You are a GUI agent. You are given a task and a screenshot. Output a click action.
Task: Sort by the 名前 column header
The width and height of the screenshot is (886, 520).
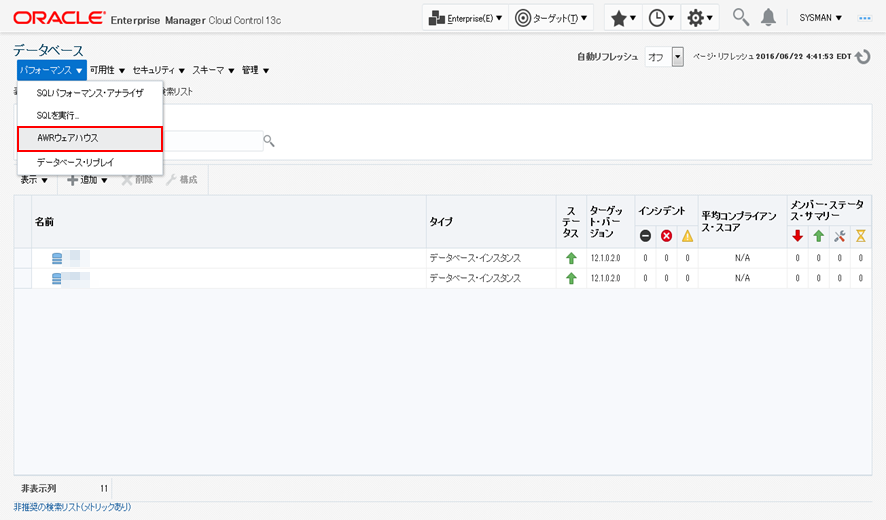(x=44, y=221)
